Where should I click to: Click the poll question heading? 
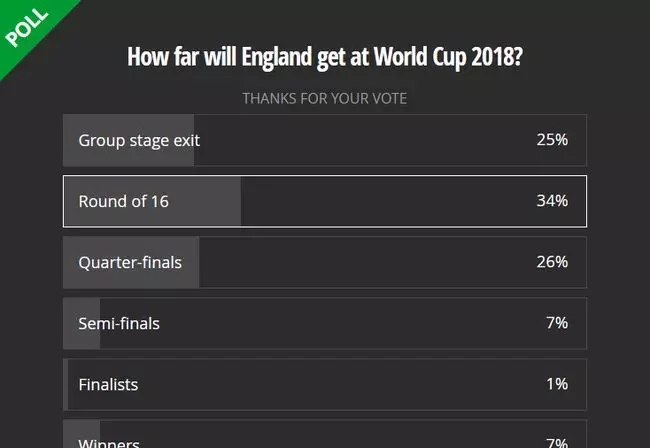325,56
